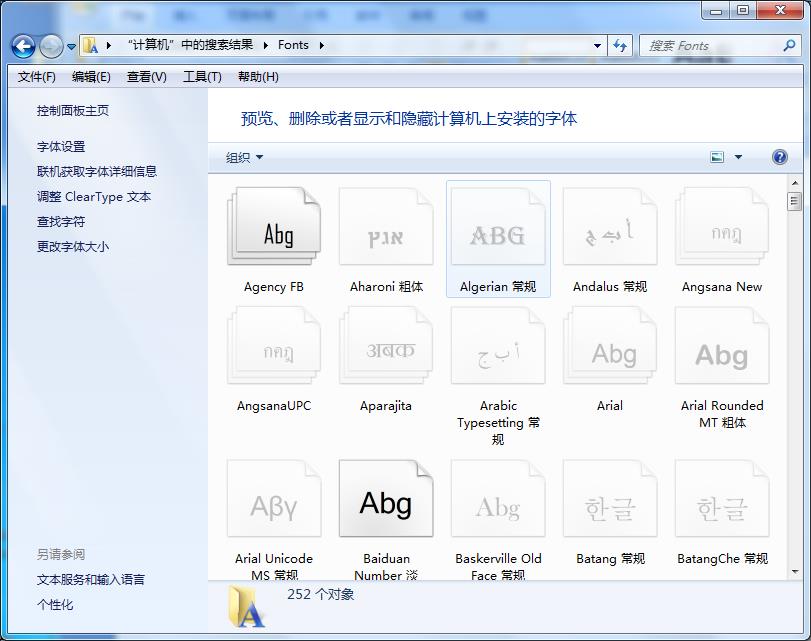Click the scrollbar up arrow

(794, 183)
